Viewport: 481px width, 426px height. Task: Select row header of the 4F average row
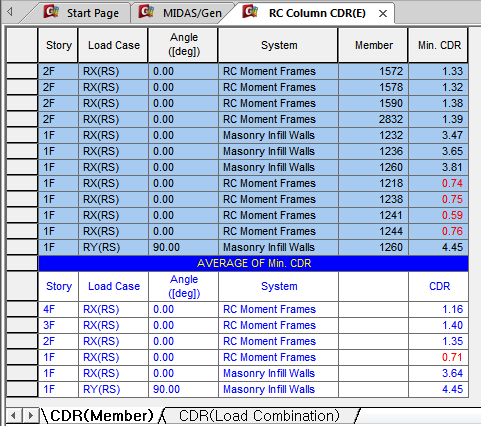point(22,309)
